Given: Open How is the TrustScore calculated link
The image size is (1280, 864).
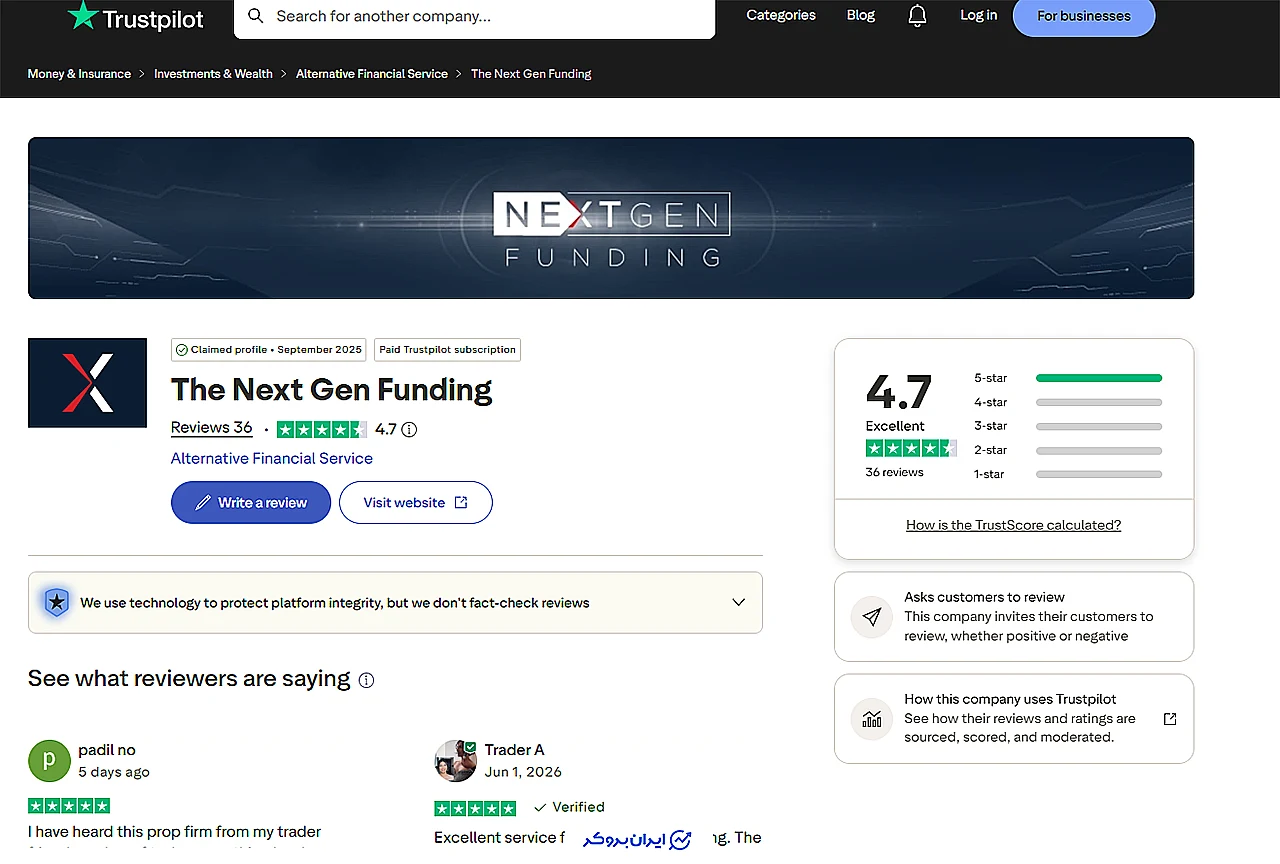Looking at the screenshot, I should point(1013,525).
